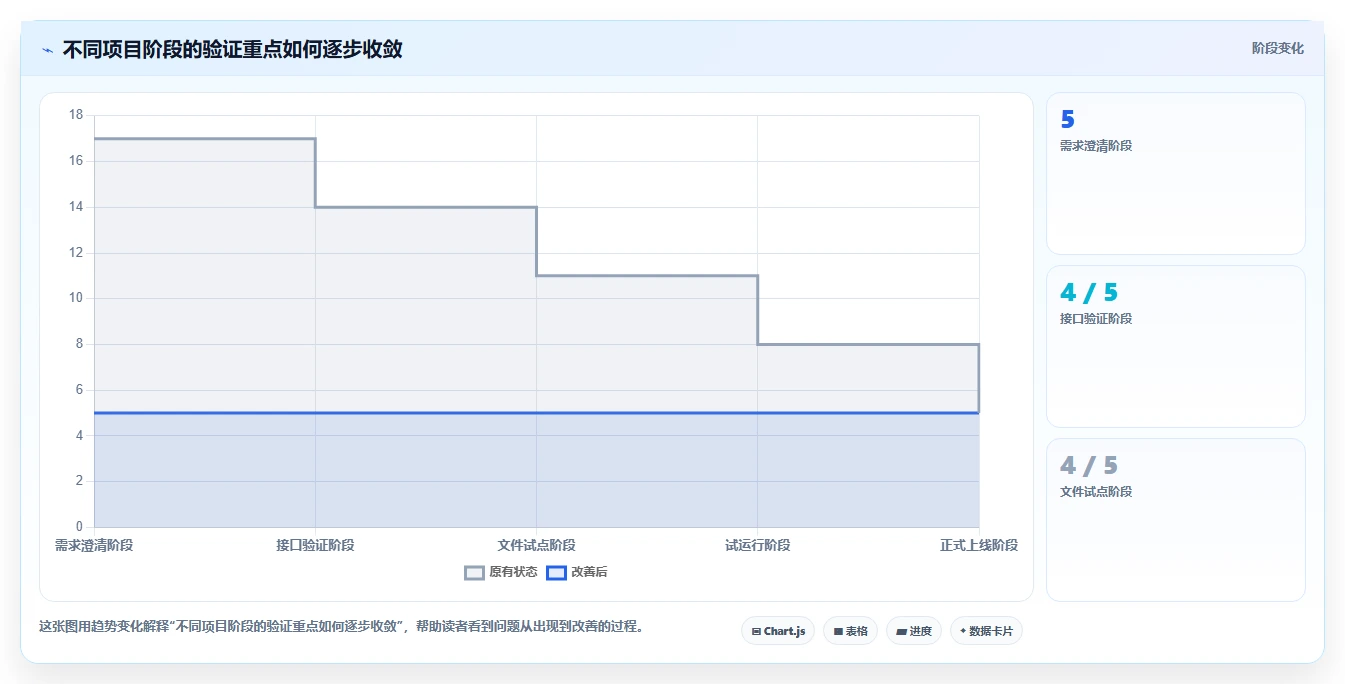The height and width of the screenshot is (684, 1345).
Task: Click the chart description text below the chart
Action: point(345,627)
